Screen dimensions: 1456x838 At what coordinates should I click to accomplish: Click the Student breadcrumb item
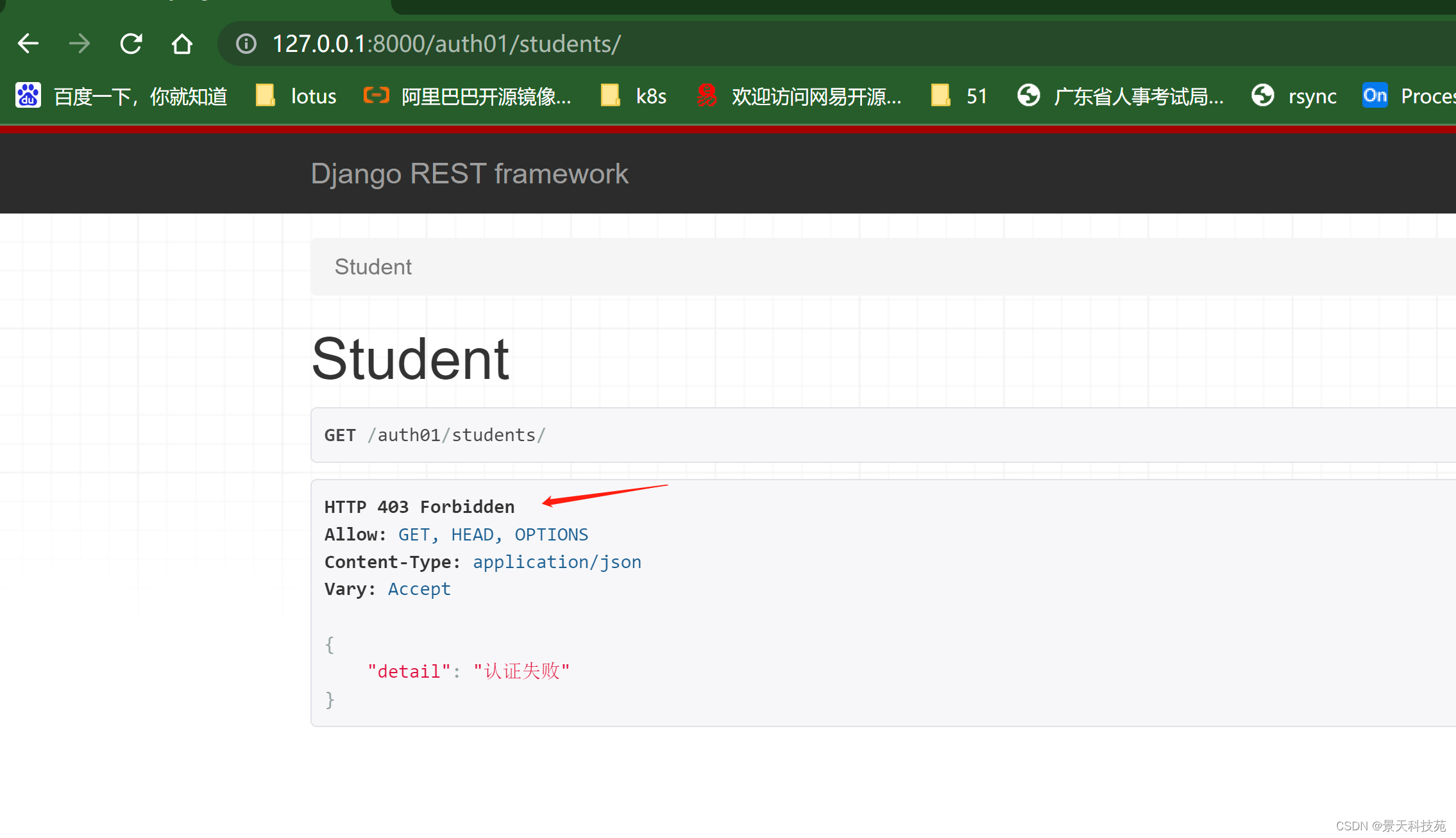(373, 267)
